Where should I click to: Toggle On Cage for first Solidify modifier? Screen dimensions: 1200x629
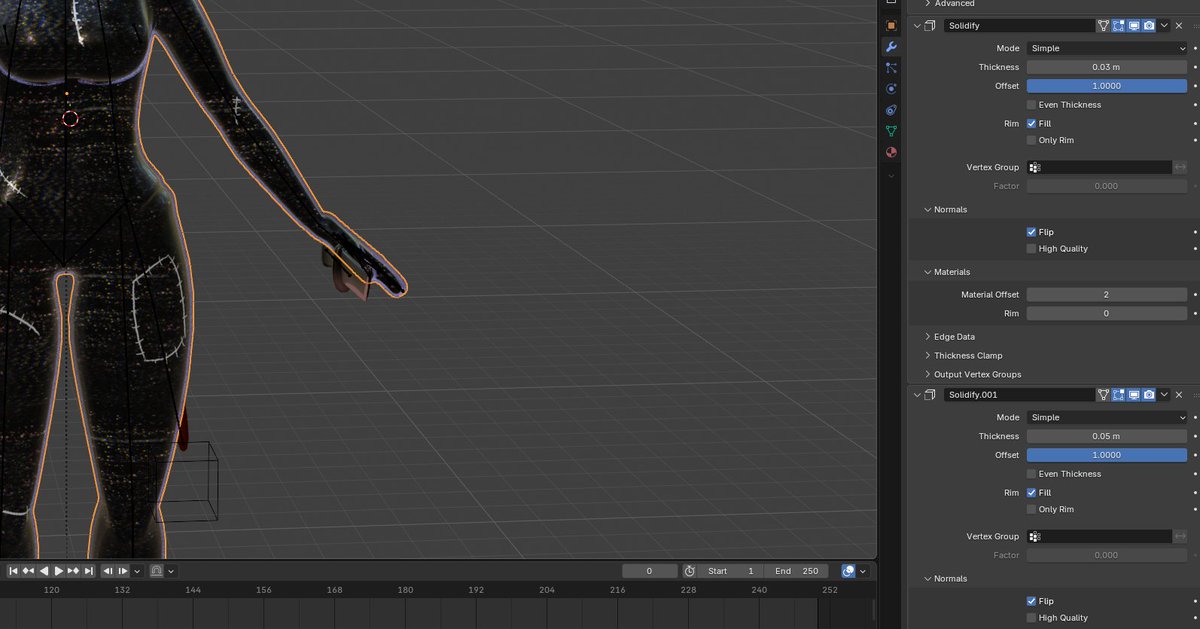[x=1104, y=26]
